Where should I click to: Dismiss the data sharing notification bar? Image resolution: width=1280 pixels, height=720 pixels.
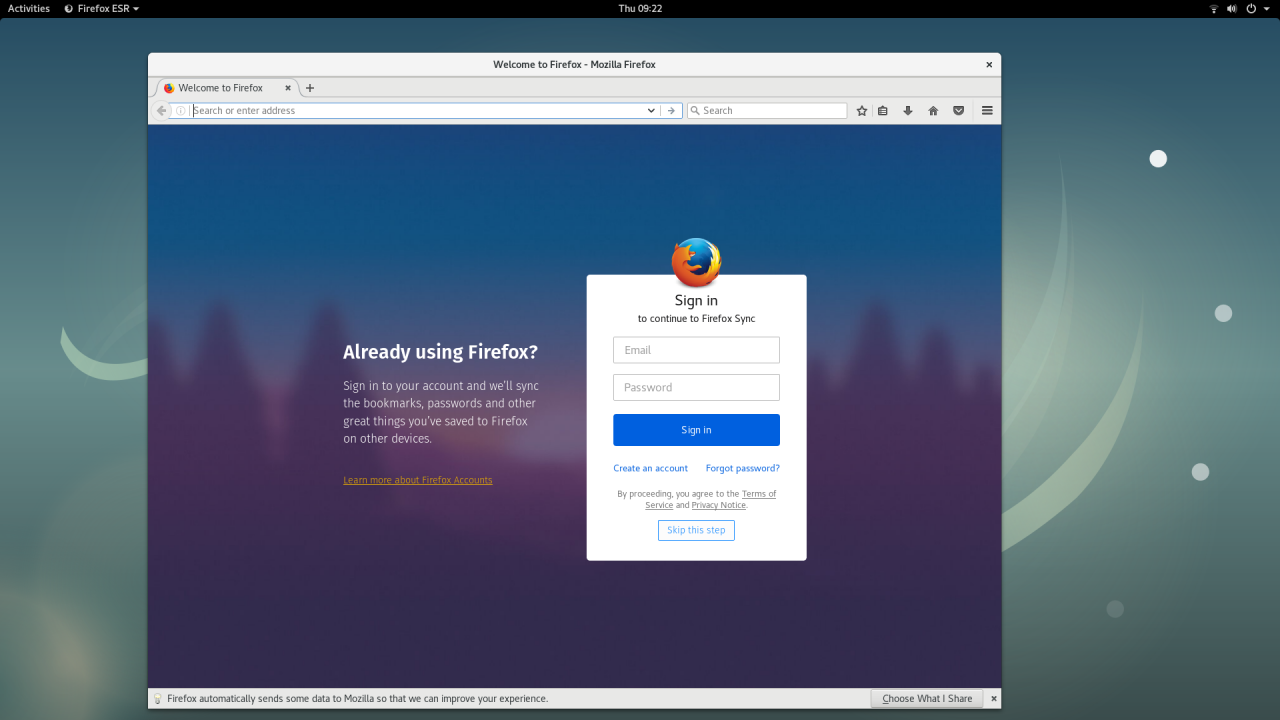click(993, 699)
